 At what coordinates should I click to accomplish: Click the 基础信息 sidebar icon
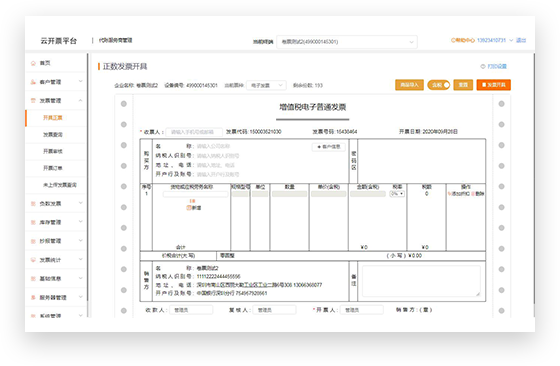tap(33, 279)
